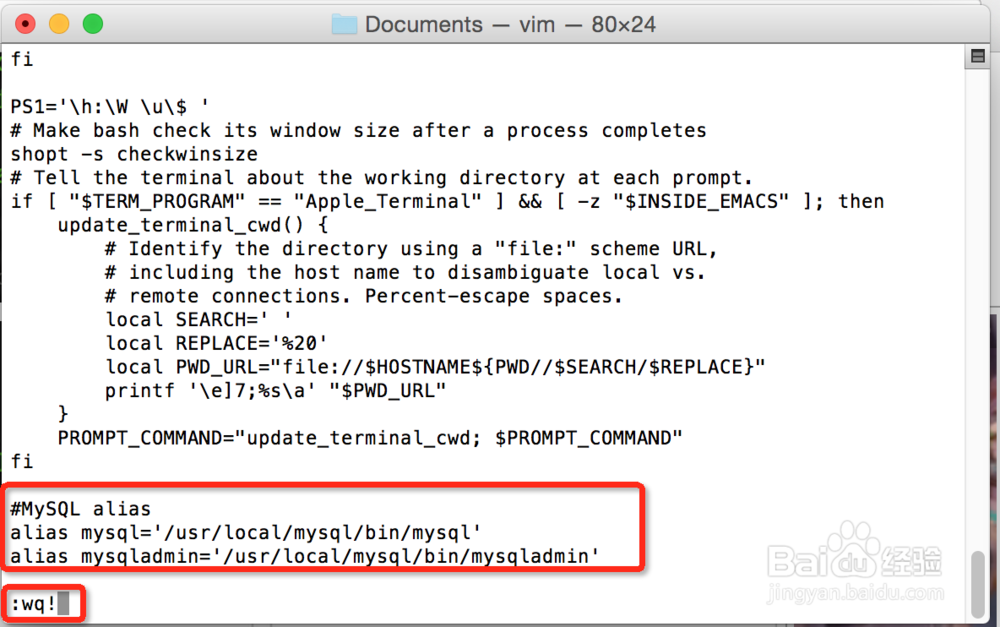1000x627 pixels.
Task: Click on the PS1 prompt definition line
Action: [110, 107]
